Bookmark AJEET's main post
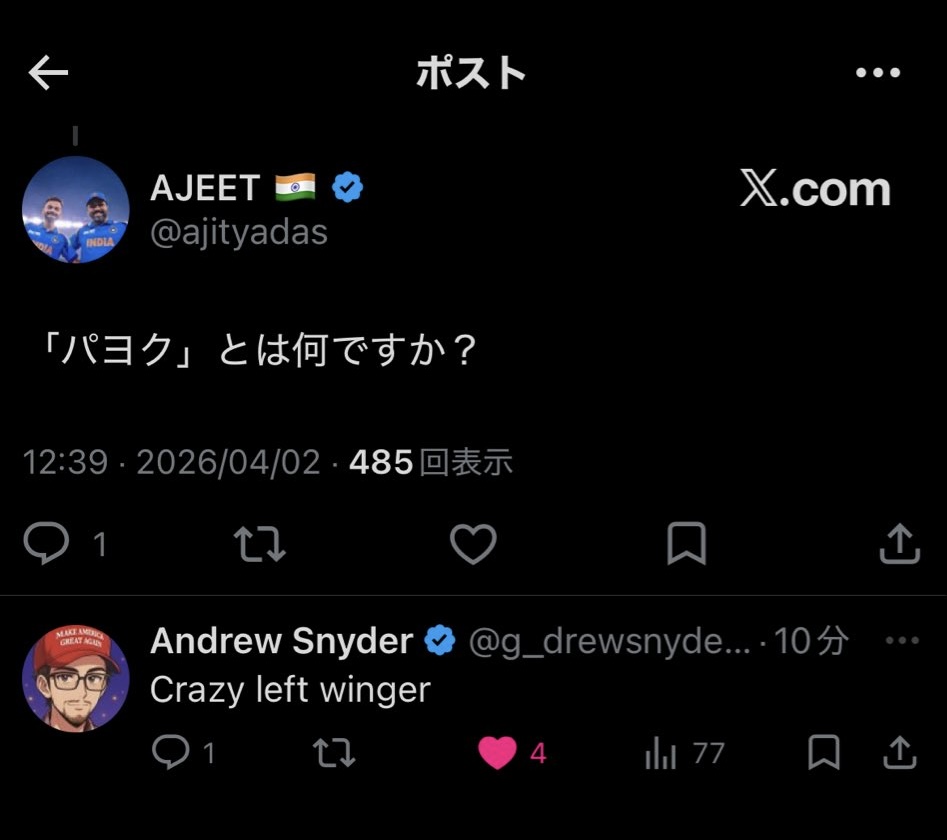Viewport: 947px width, 840px height. (x=687, y=543)
